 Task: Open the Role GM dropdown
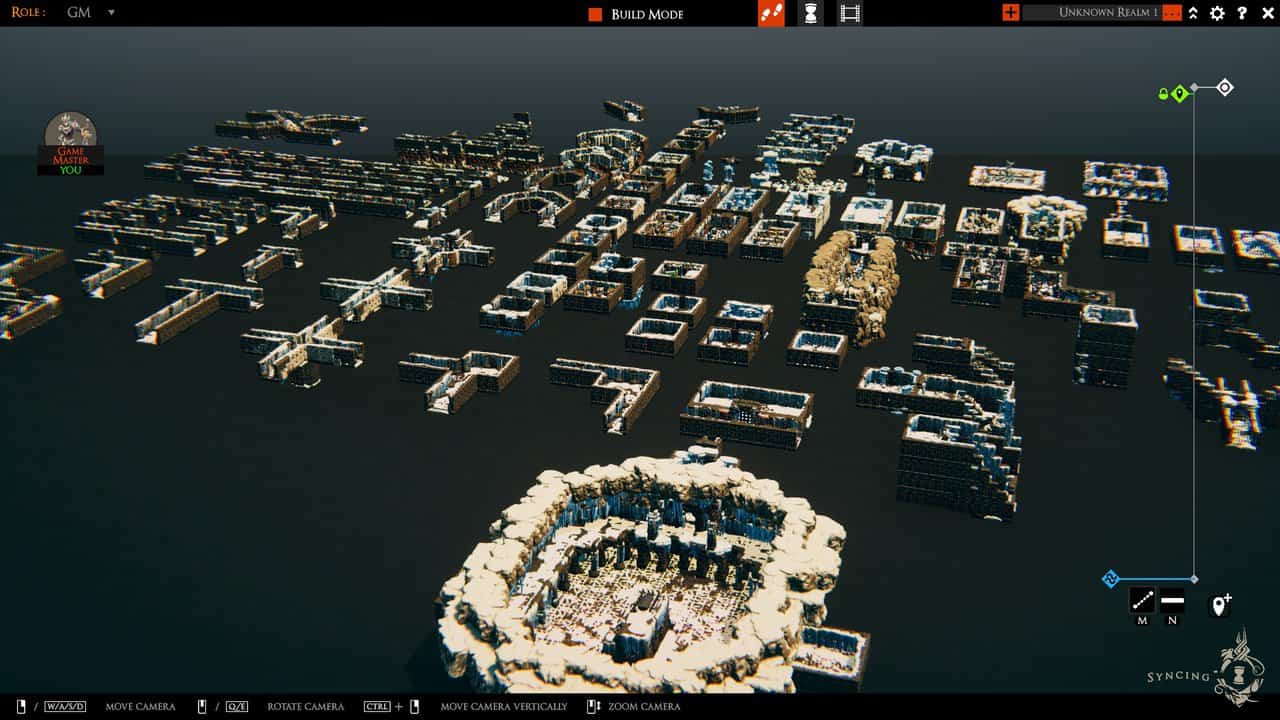pyautogui.click(x=110, y=13)
